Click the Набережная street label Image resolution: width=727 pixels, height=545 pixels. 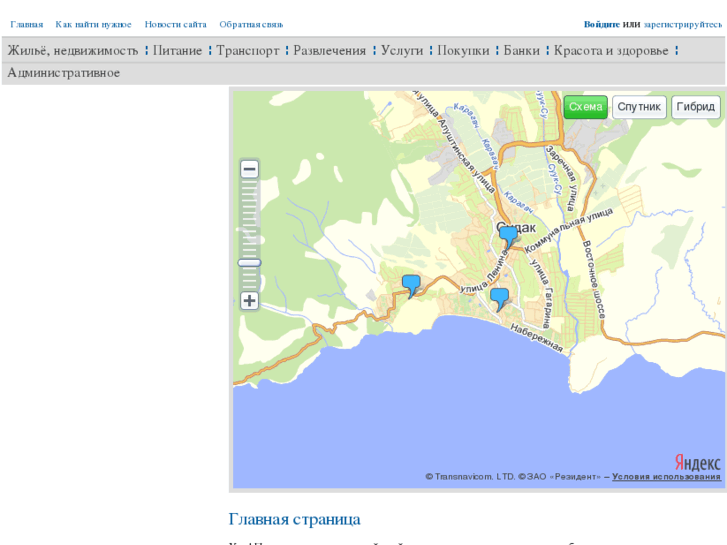[536, 338]
